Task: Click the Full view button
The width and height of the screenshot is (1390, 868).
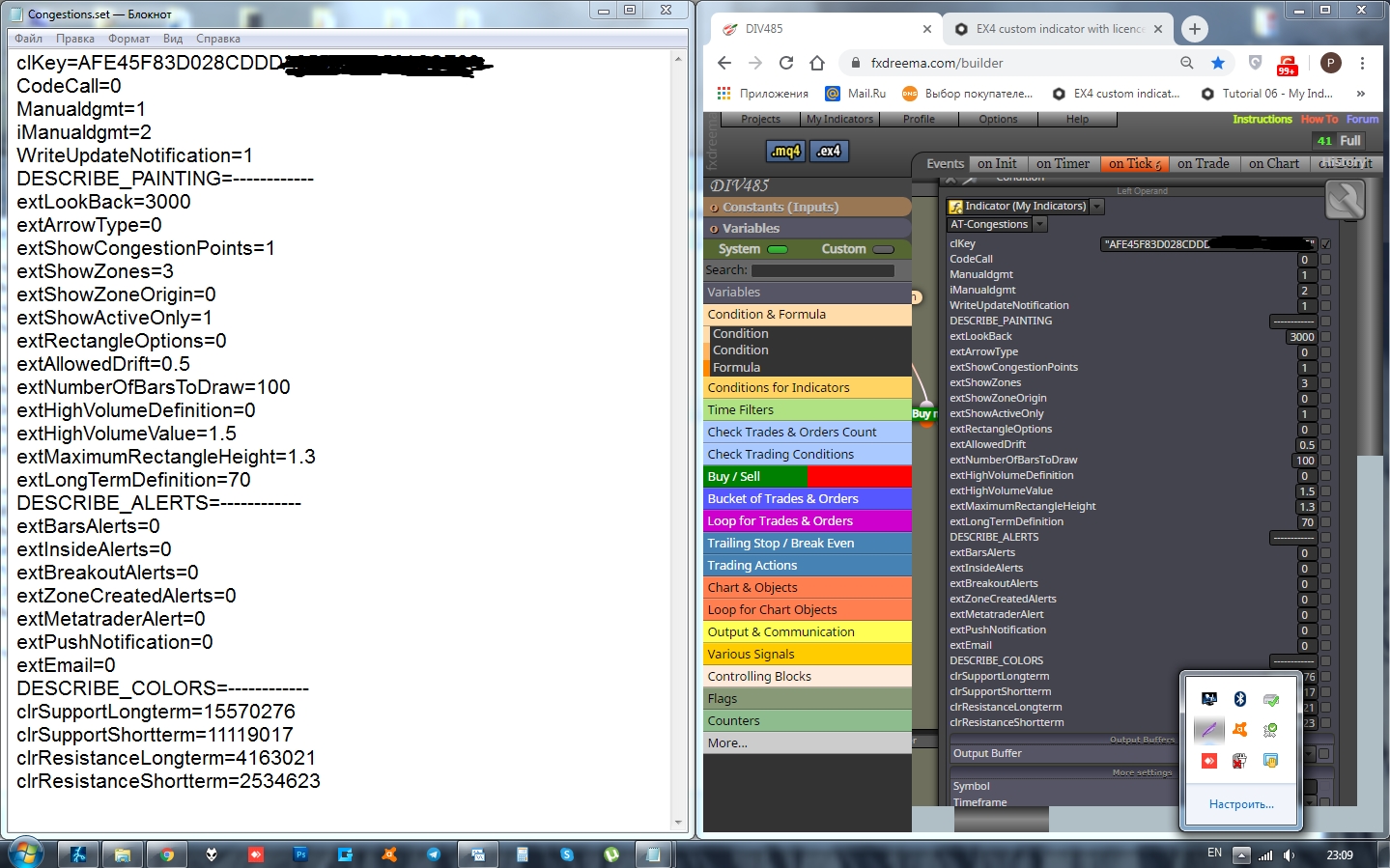Action: [1349, 140]
